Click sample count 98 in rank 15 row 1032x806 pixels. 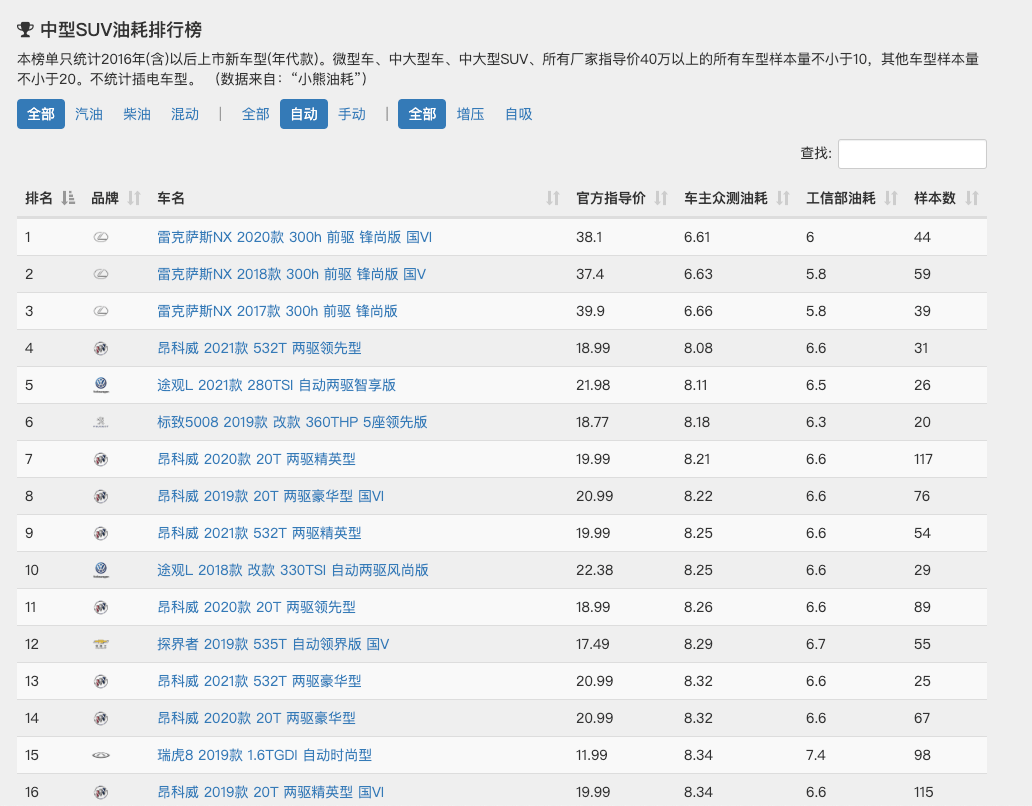tap(922, 755)
